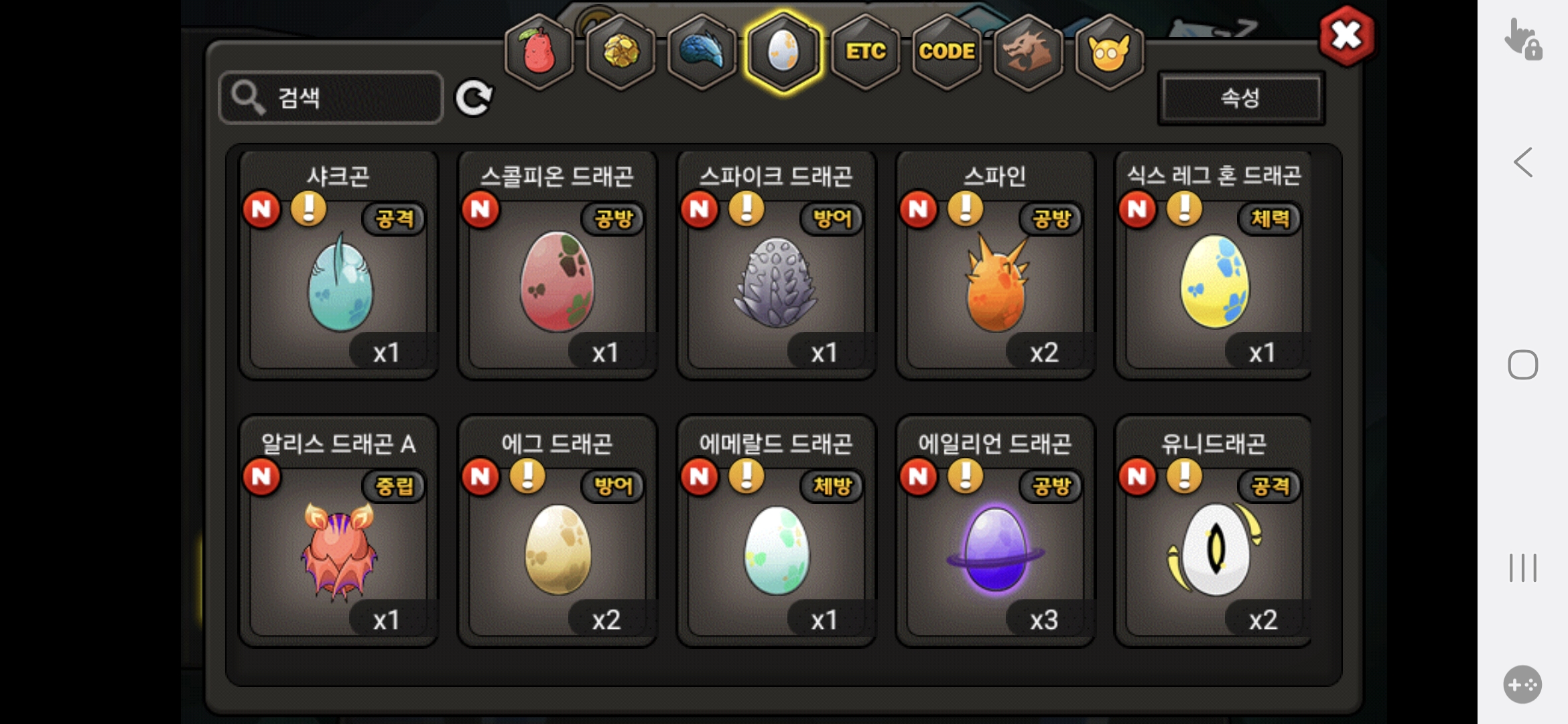1568x724 pixels.
Task: Close the inventory with the red X
Action: 1346,36
